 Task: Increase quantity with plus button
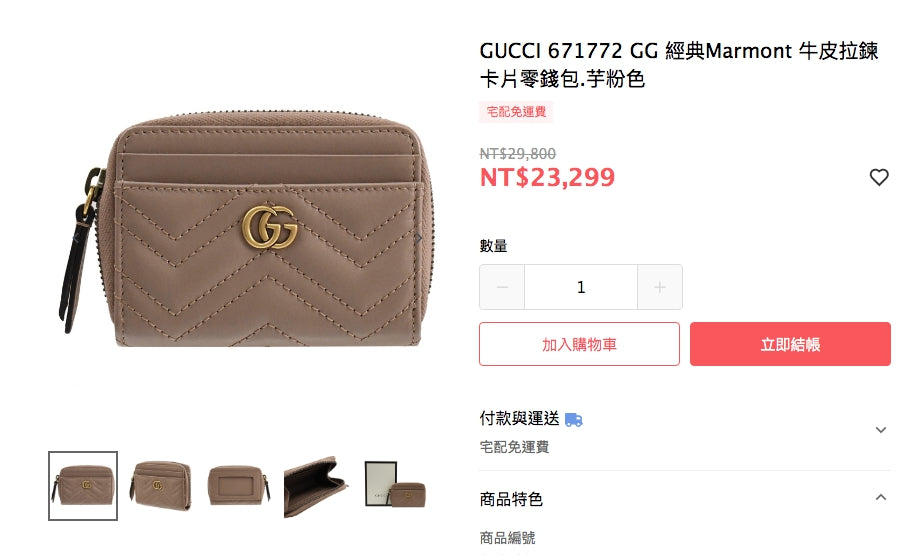(660, 287)
